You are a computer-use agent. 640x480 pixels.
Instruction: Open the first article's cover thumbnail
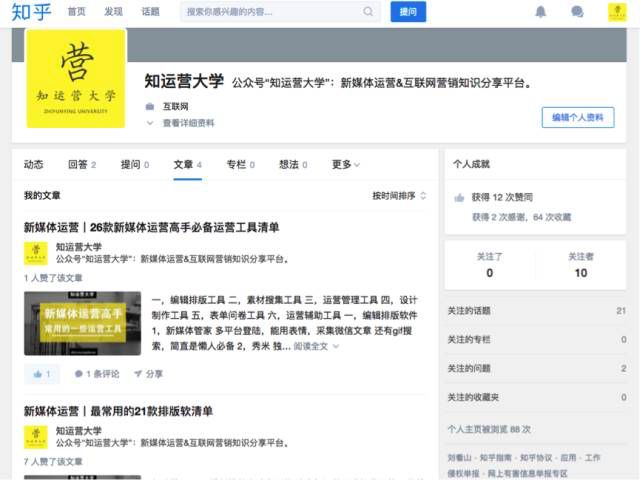(82, 323)
